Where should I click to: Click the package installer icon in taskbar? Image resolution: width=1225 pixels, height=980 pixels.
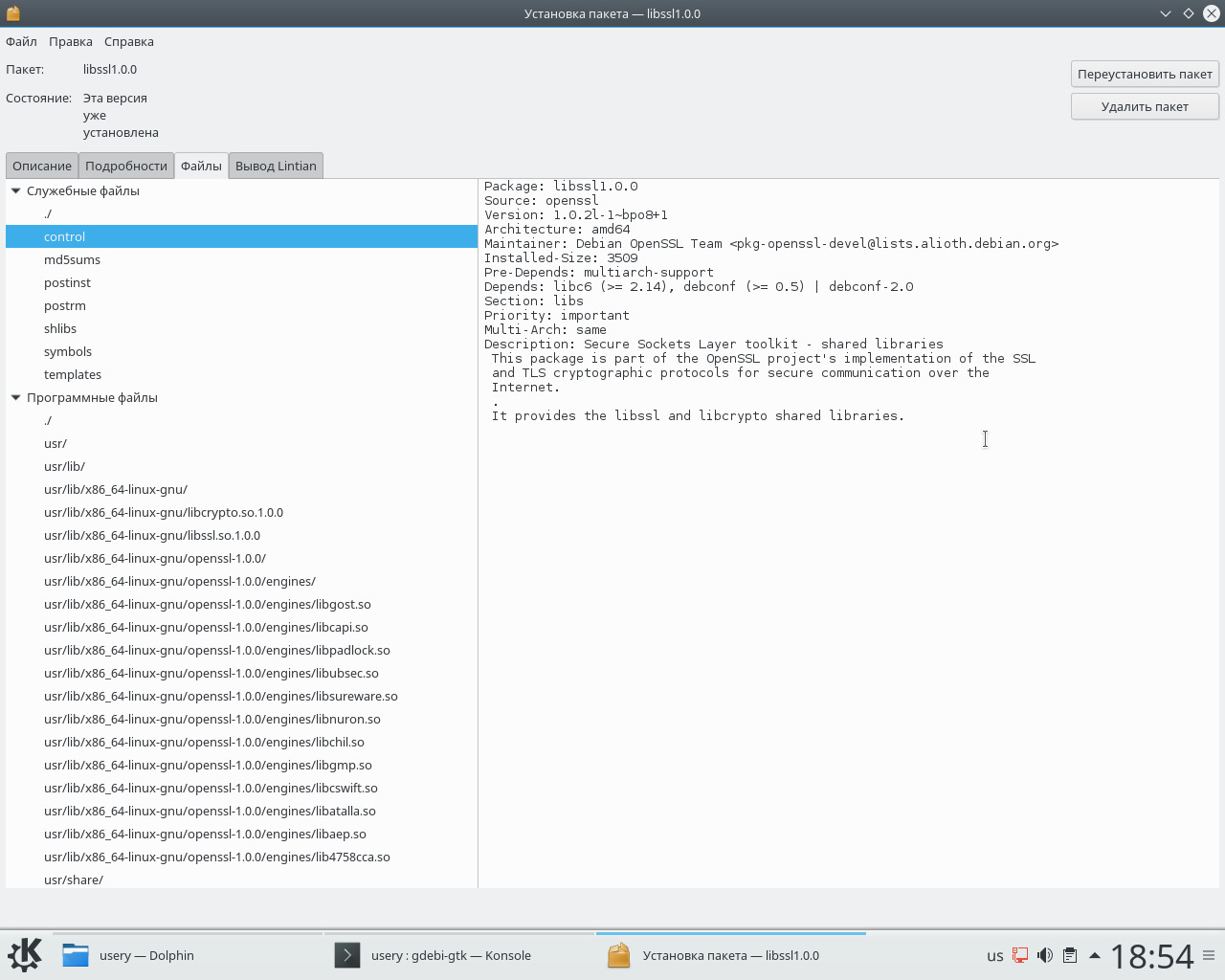619,955
